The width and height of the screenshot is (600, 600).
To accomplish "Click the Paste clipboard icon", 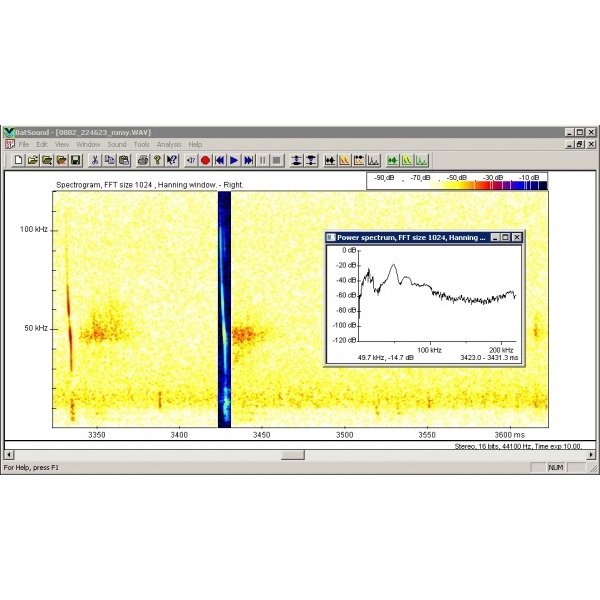I will pos(121,160).
